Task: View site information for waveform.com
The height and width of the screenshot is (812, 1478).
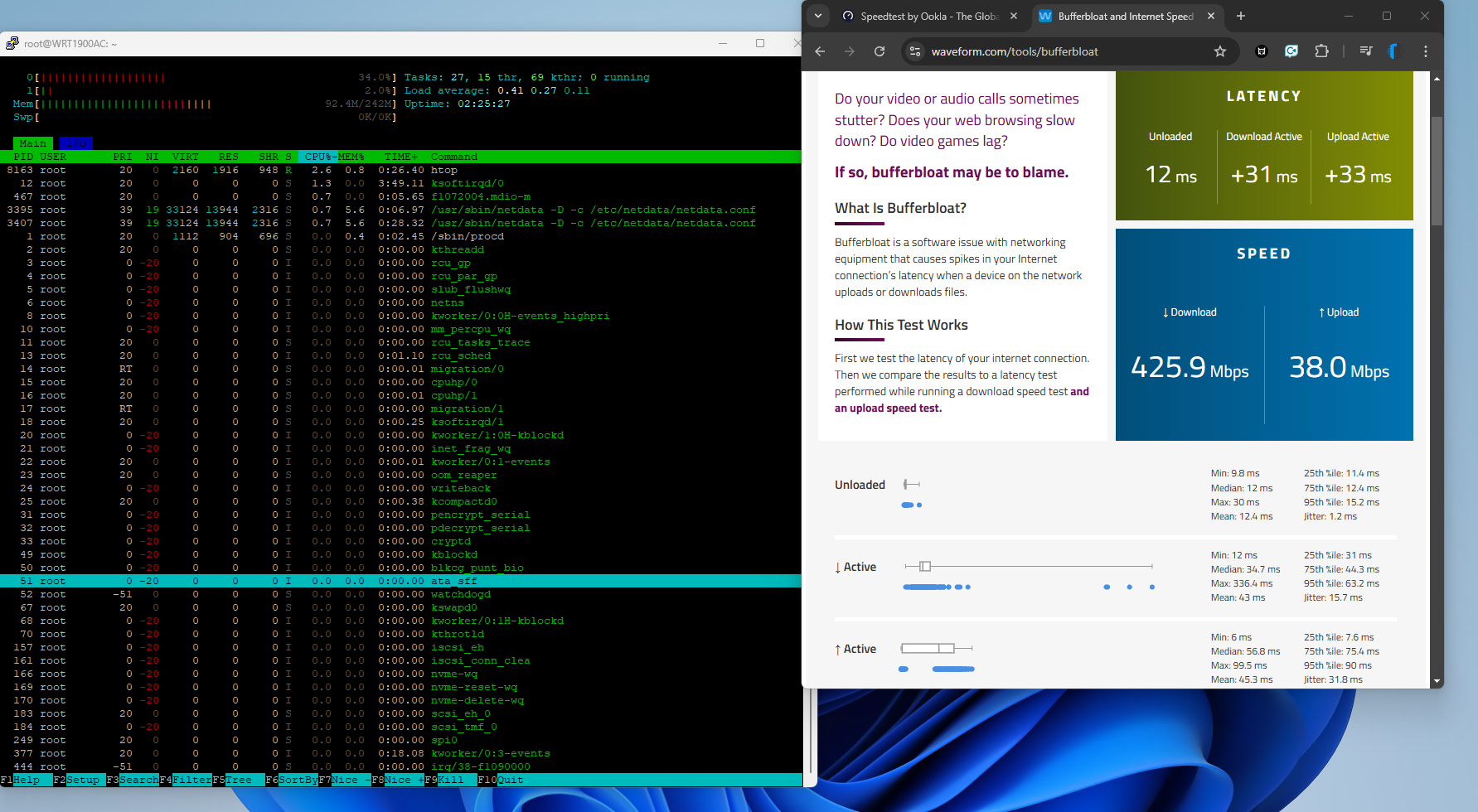Action: pyautogui.click(x=915, y=51)
